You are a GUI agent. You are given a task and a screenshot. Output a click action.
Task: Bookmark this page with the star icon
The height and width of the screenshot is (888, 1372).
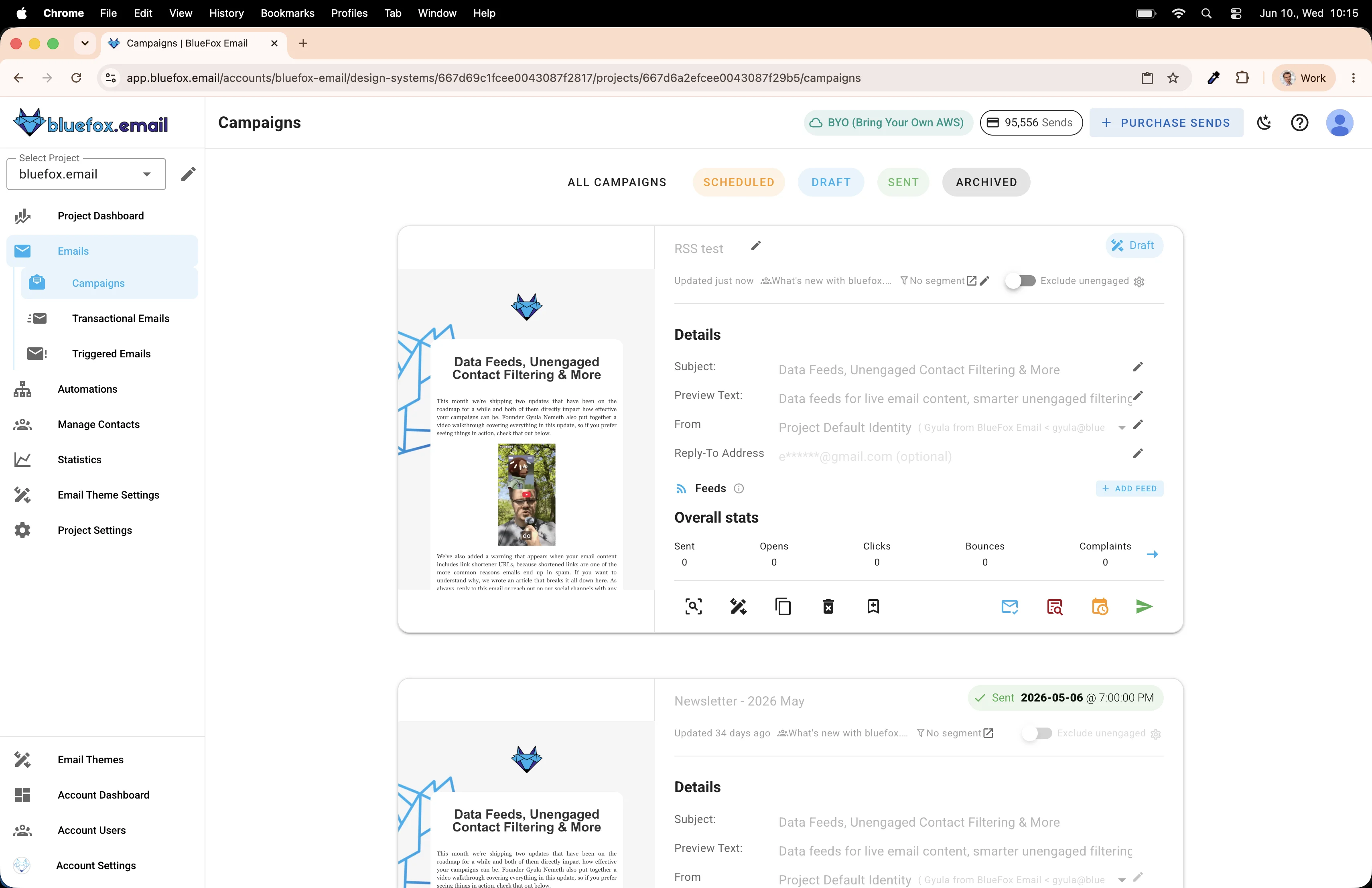[x=1173, y=78]
